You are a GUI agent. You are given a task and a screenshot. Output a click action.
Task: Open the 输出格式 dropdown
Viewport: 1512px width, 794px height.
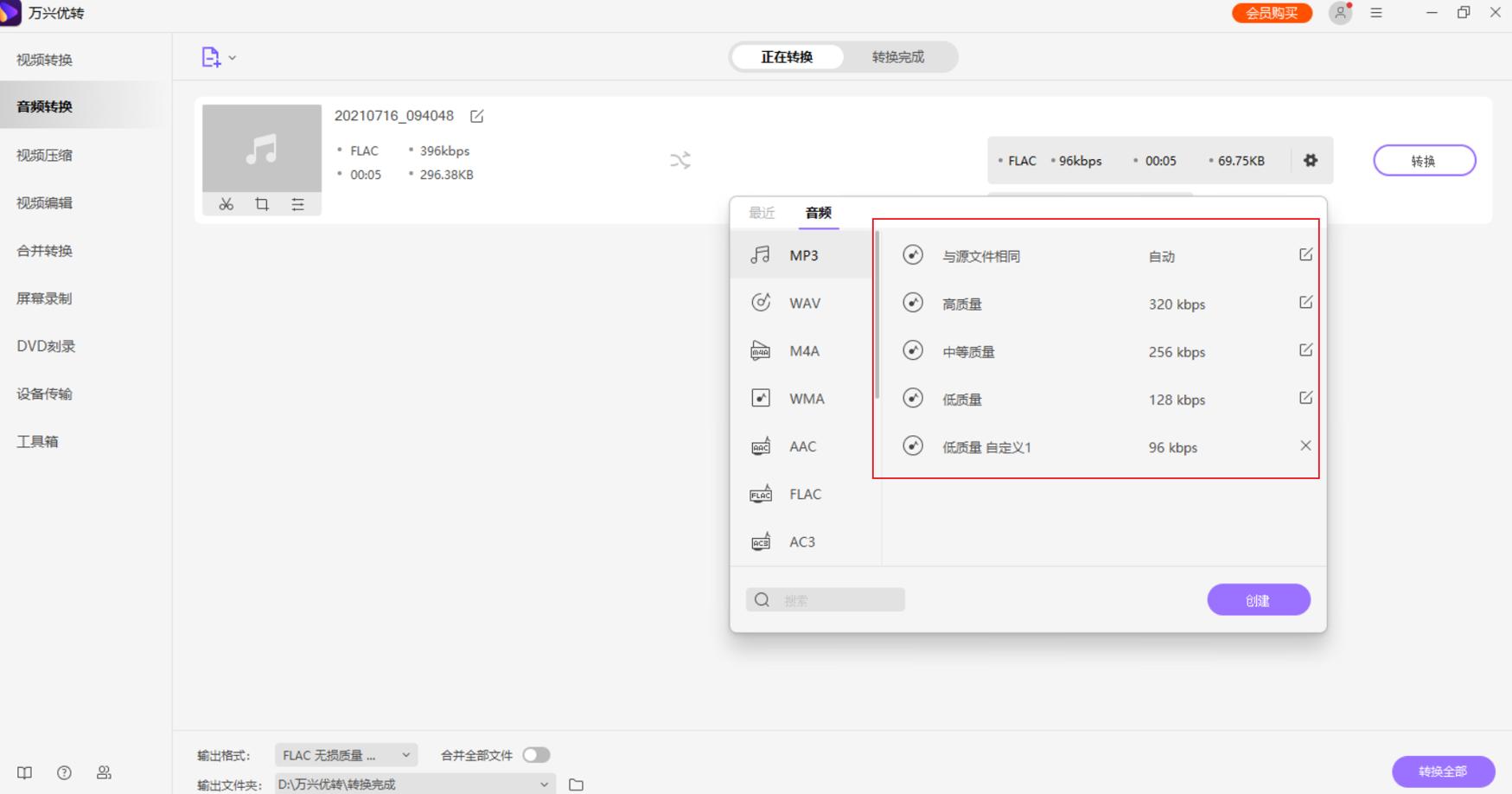coord(344,754)
